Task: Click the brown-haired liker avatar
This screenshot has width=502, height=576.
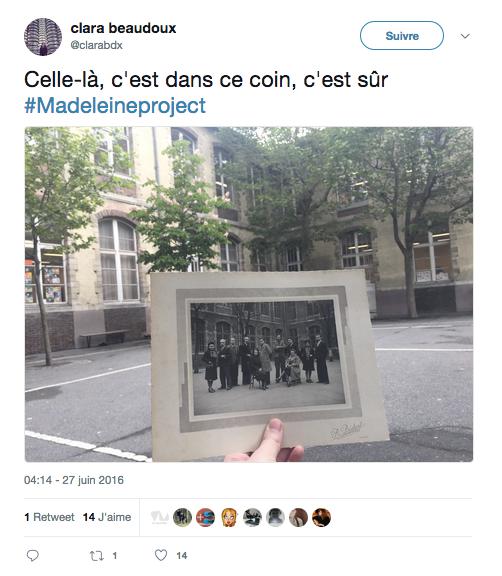Action: 298,517
